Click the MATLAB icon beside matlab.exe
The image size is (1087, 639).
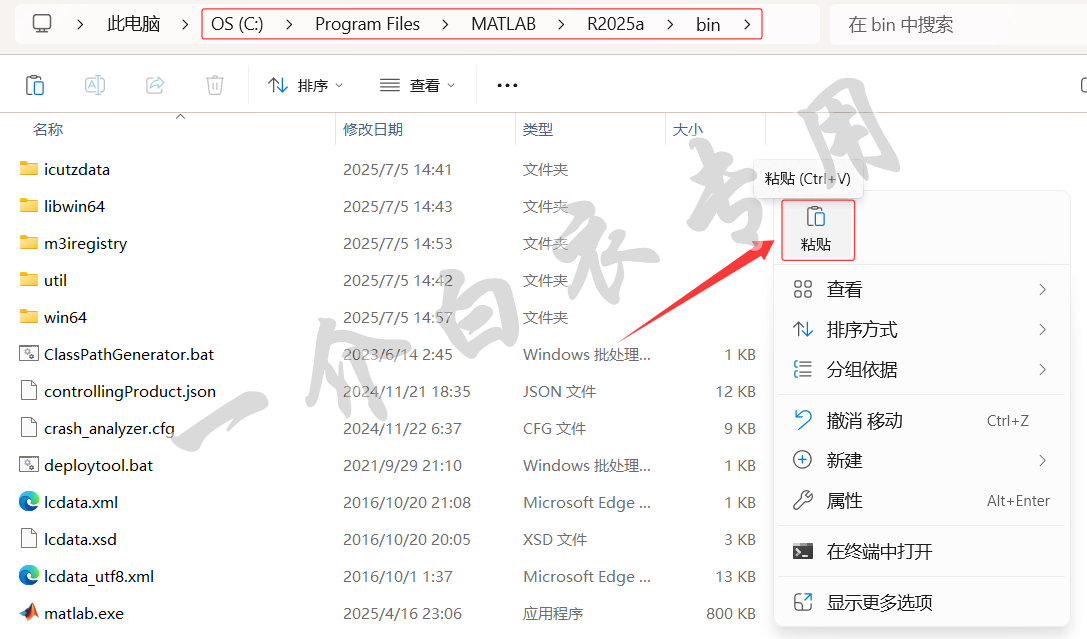(28, 613)
